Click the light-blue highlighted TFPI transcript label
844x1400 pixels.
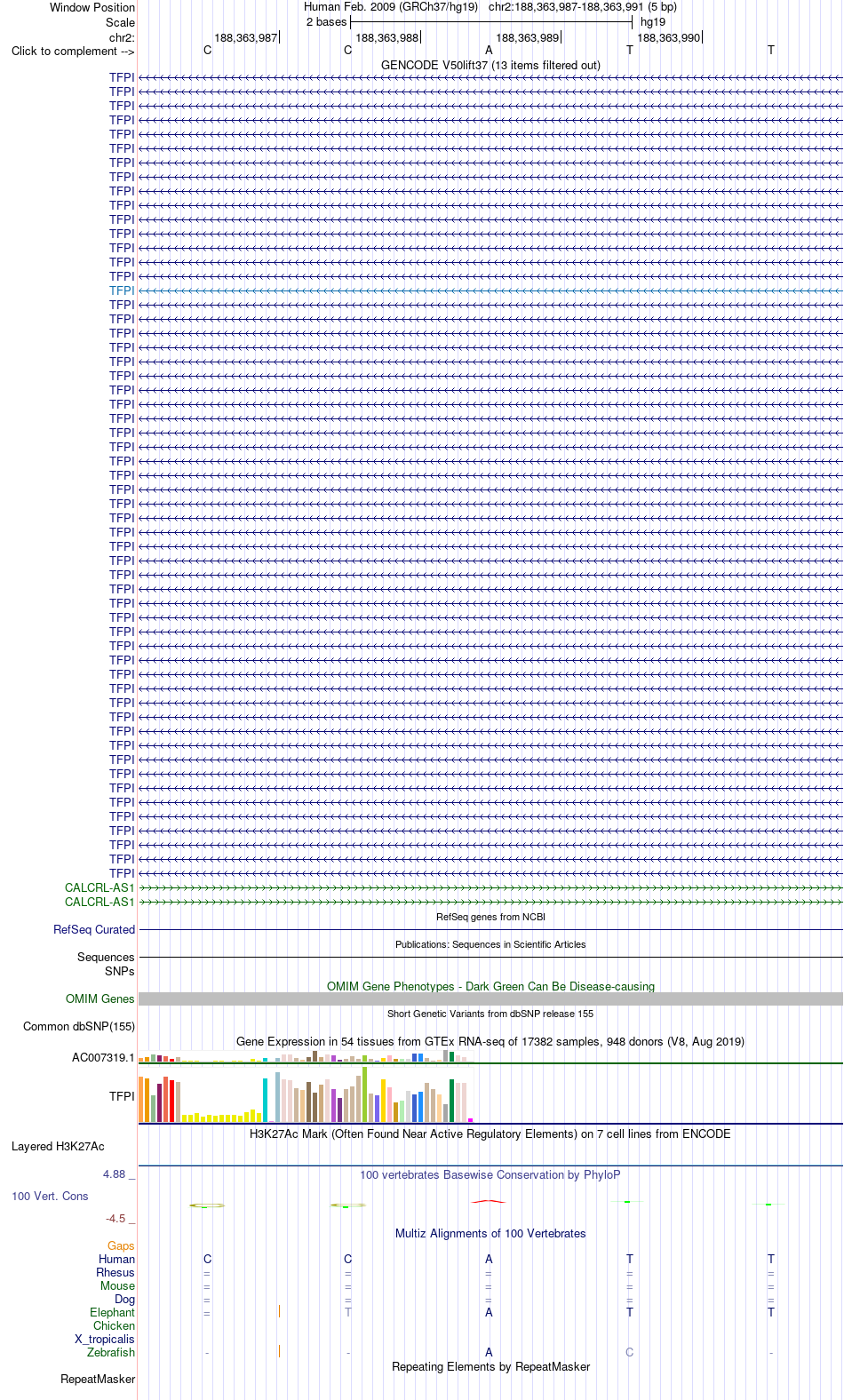pyautogui.click(x=122, y=290)
